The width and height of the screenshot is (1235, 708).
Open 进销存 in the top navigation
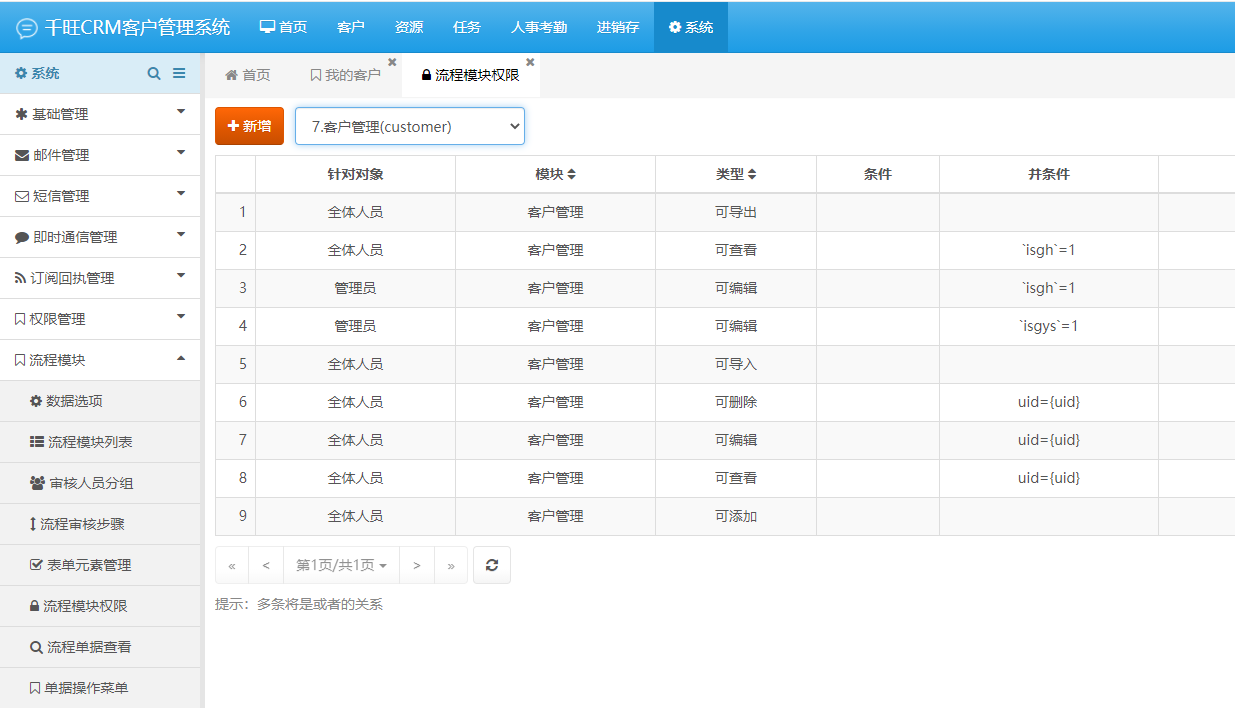pos(618,27)
